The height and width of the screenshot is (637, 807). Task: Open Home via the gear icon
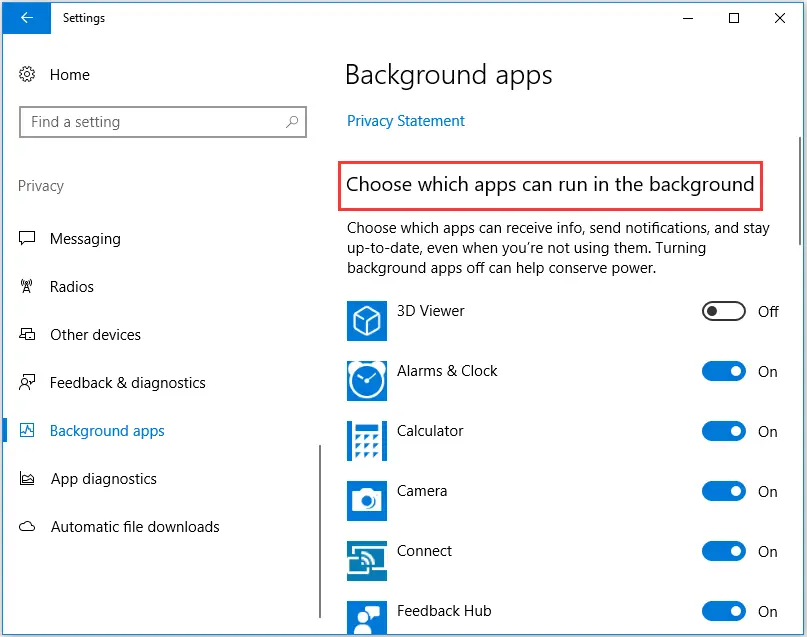tap(27, 75)
